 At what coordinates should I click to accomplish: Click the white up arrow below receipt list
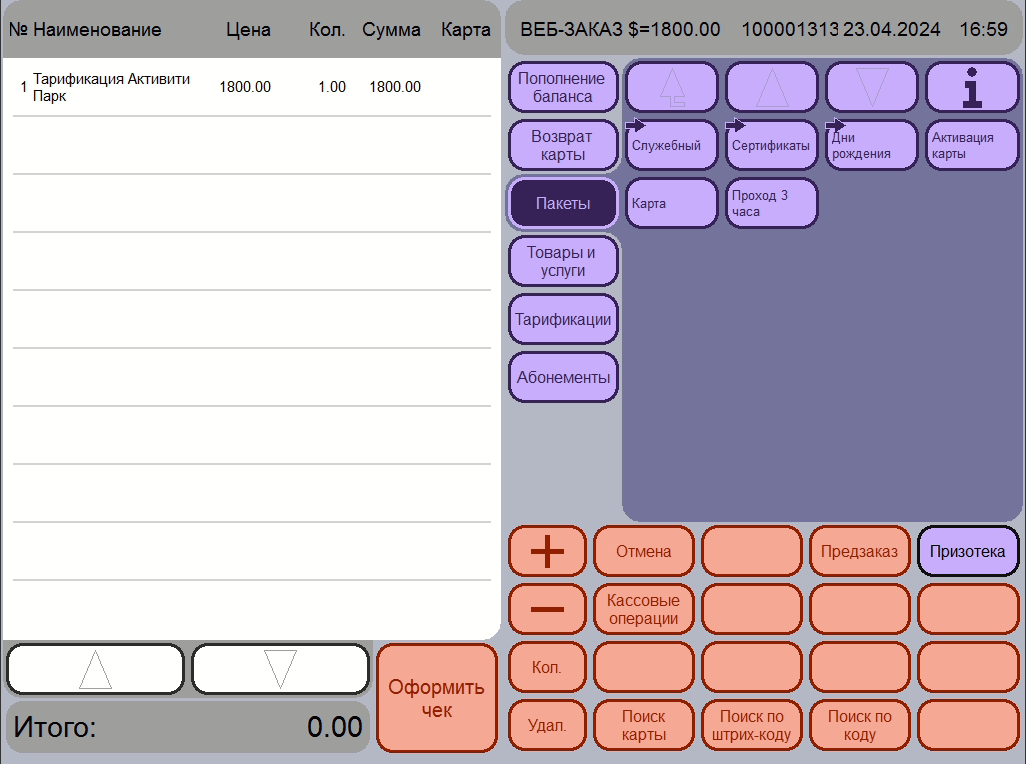point(96,669)
